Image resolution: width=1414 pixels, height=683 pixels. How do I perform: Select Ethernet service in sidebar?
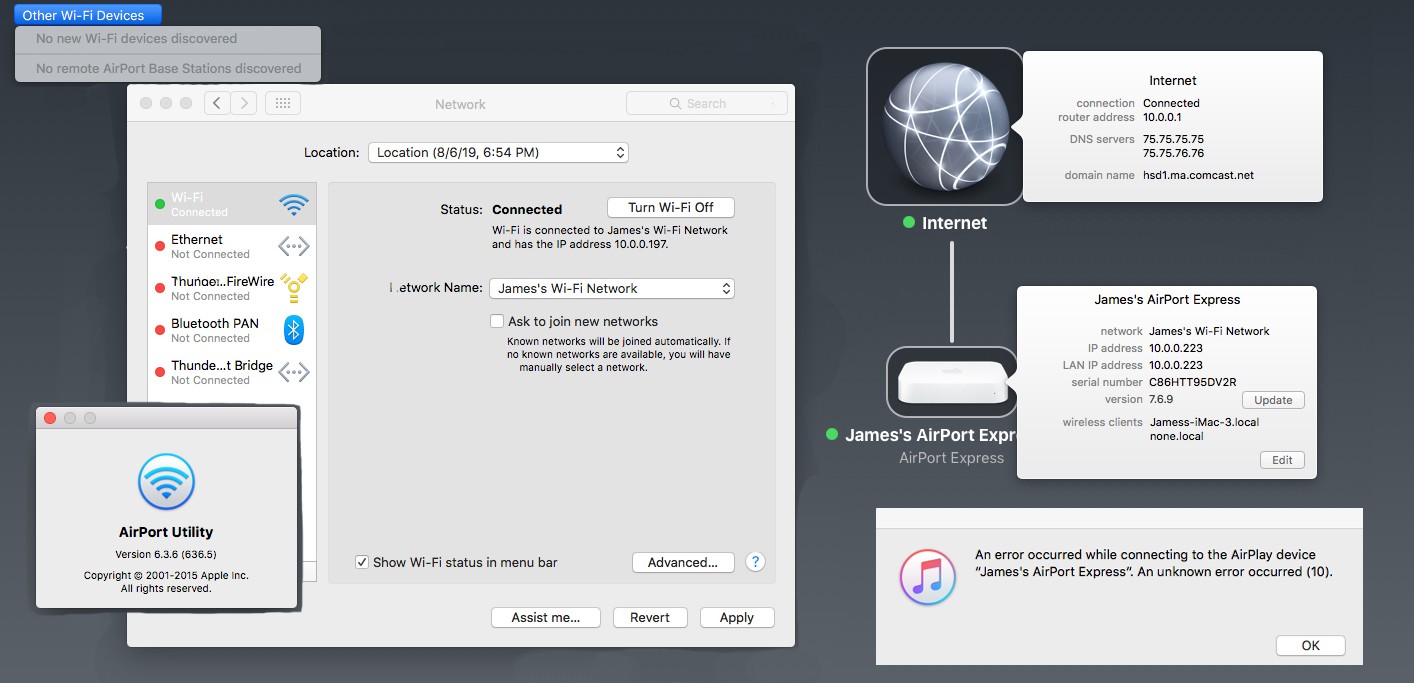tap(232, 246)
